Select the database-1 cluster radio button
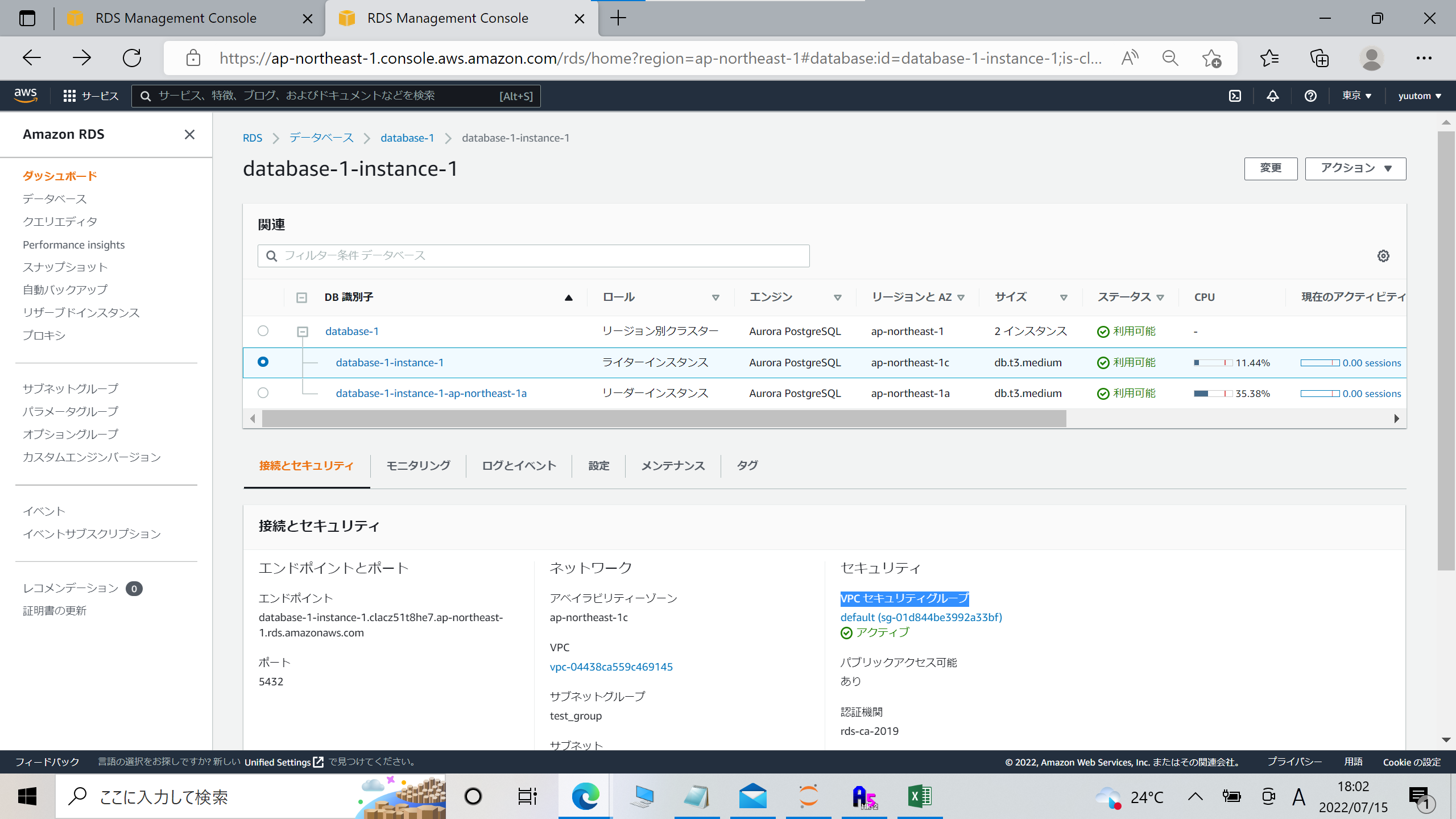Screen dimensions: 1456x819 263,330
